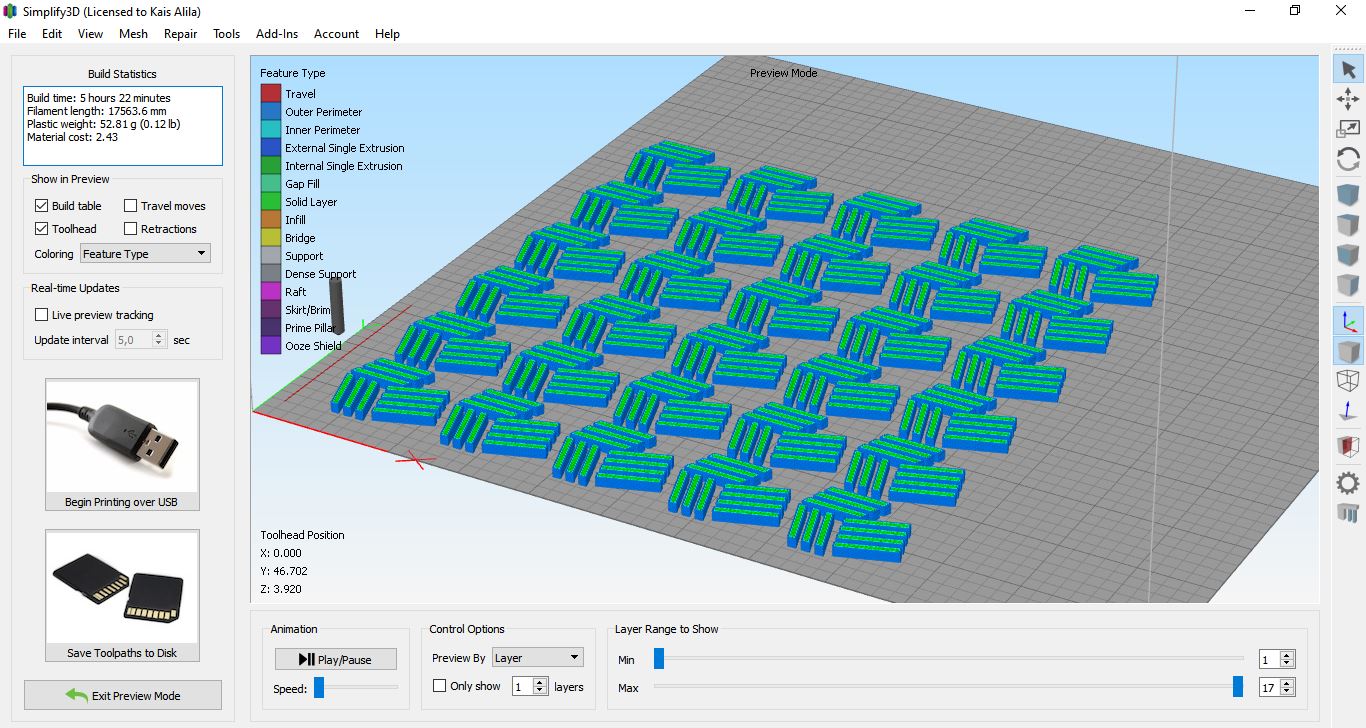1366x728 pixels.
Task: Click the Max layer number field
Action: point(1270,688)
